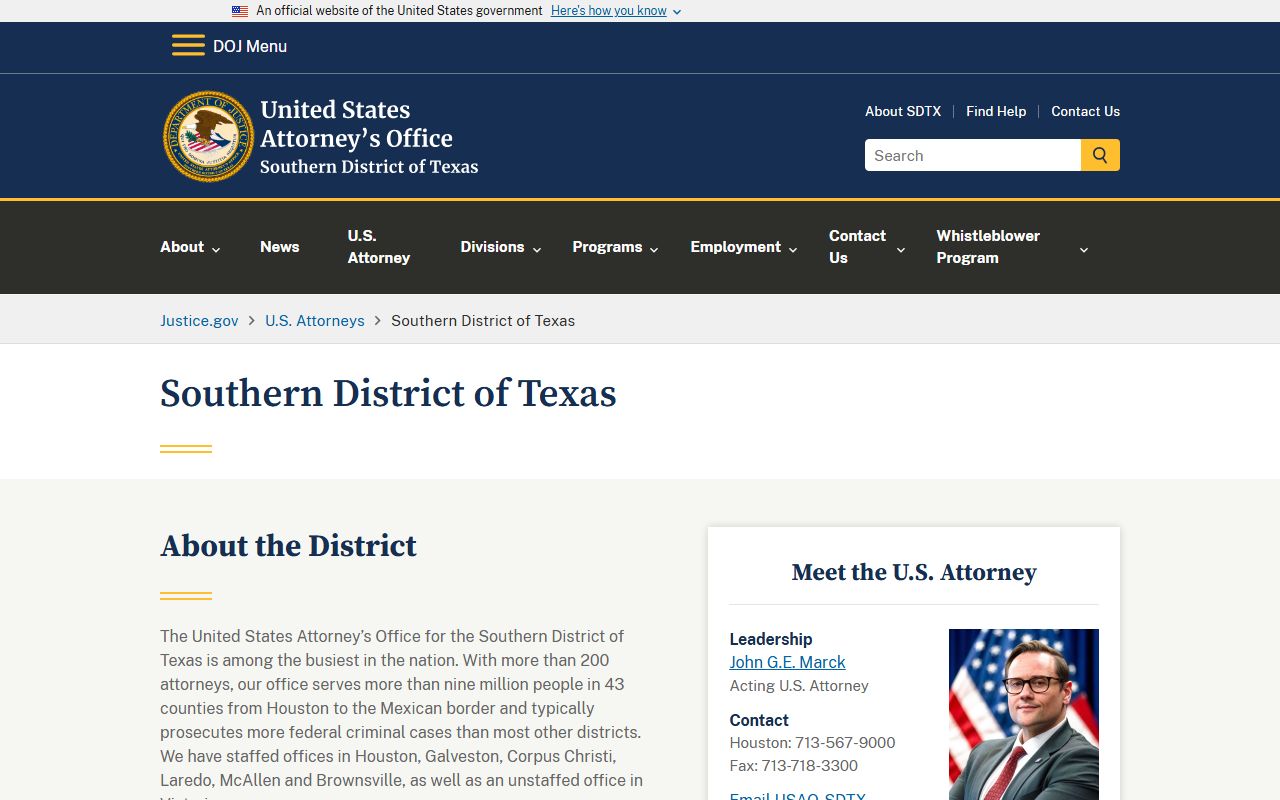Click the 'Leadership' label in the card
The height and width of the screenshot is (800, 1280).
tap(770, 639)
